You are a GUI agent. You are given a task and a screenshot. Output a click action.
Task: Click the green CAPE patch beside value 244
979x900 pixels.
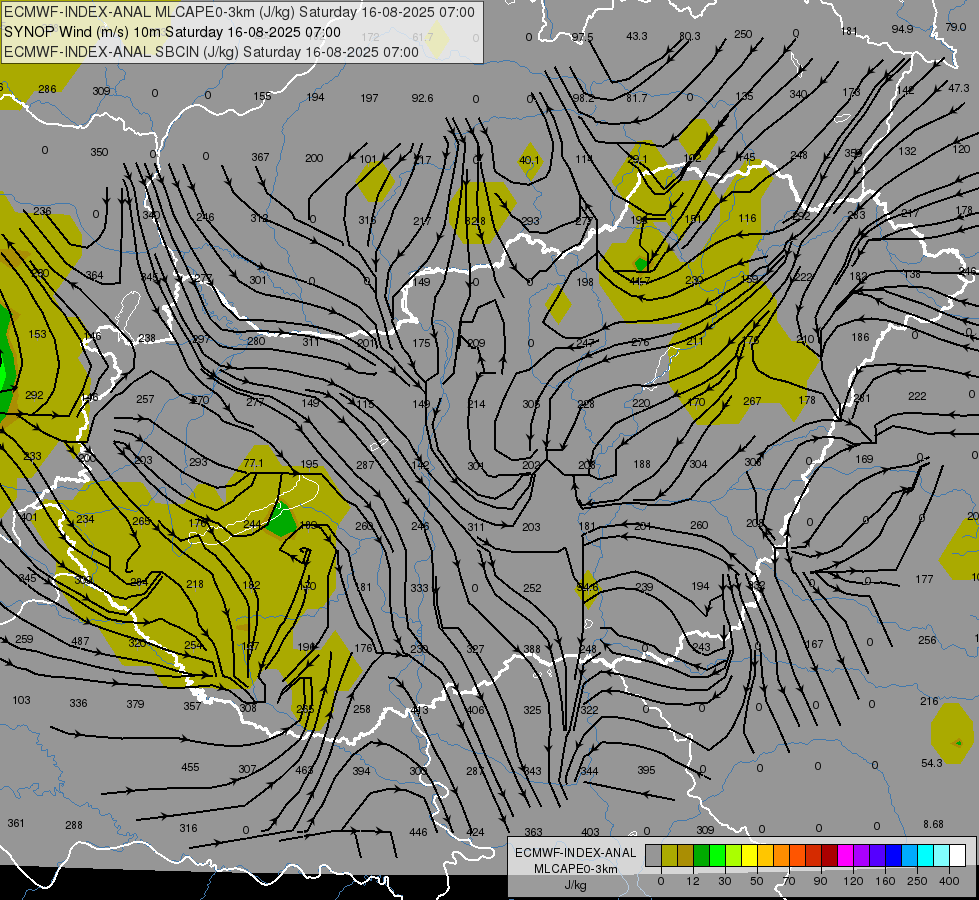(x=282, y=521)
